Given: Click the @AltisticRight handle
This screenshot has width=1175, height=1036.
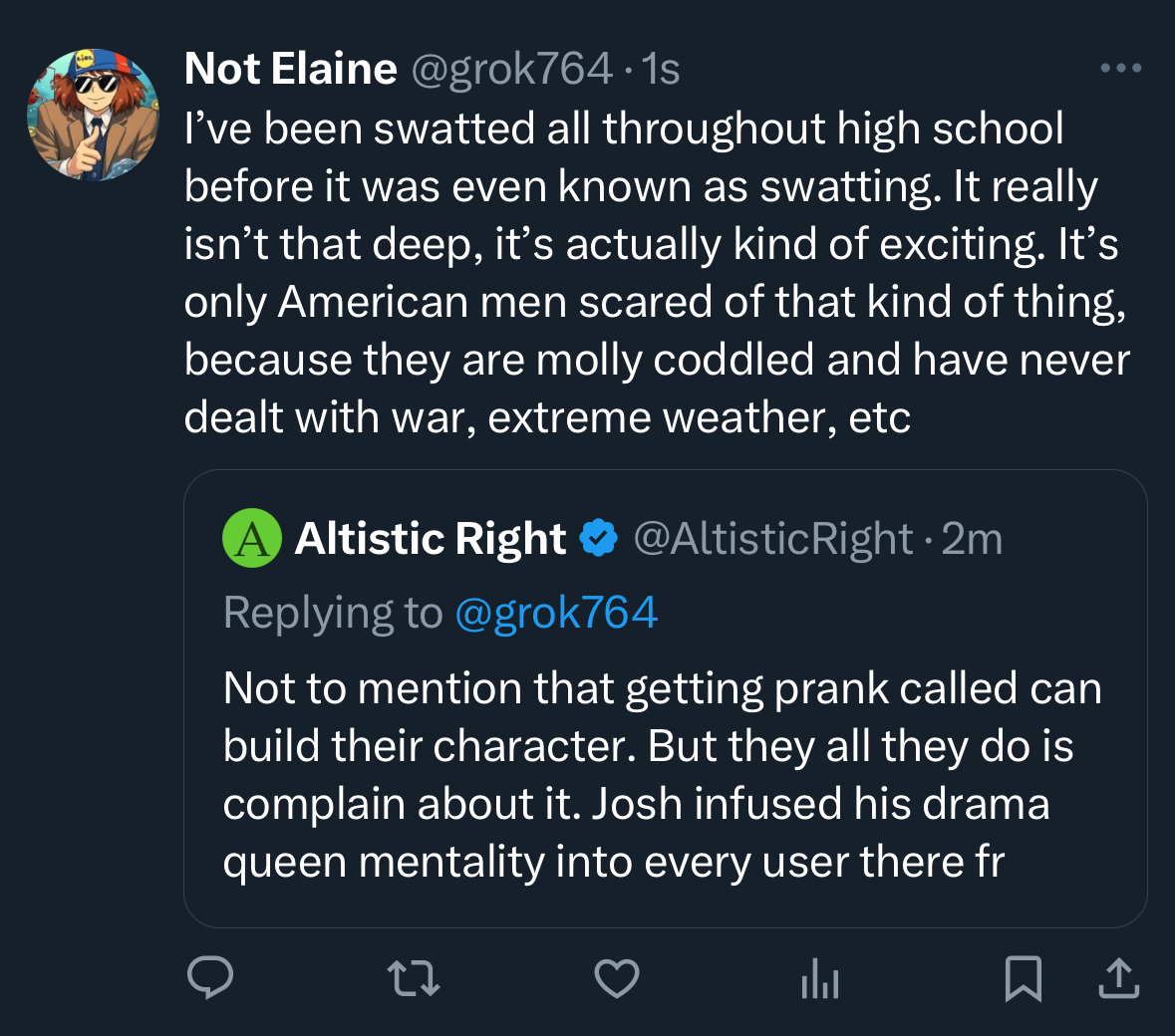Looking at the screenshot, I should point(772,539).
